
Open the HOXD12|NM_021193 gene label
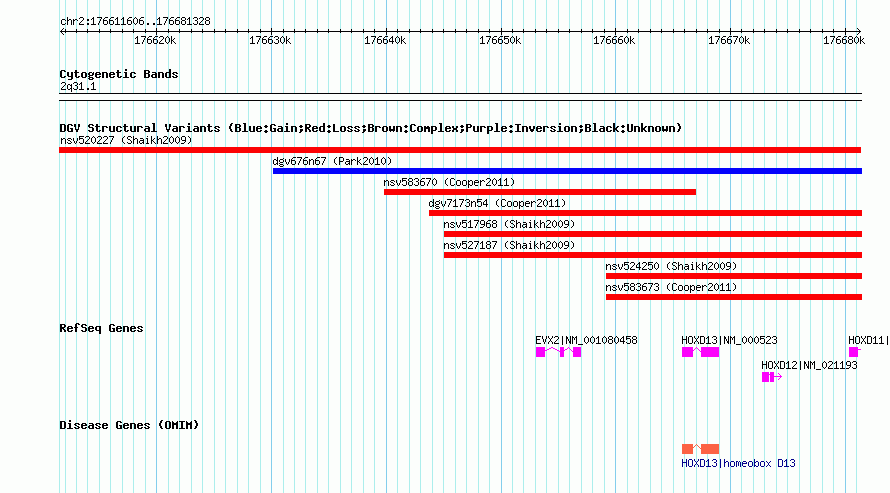click(809, 365)
